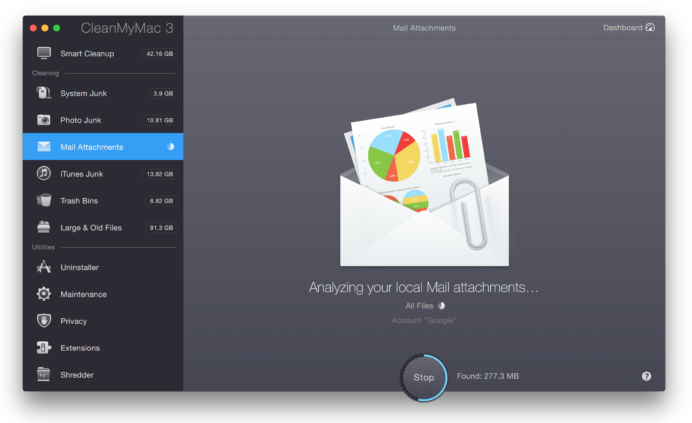Viewport: 692px width, 423px height.
Task: Select System Junk in sidebar
Action: 103,93
